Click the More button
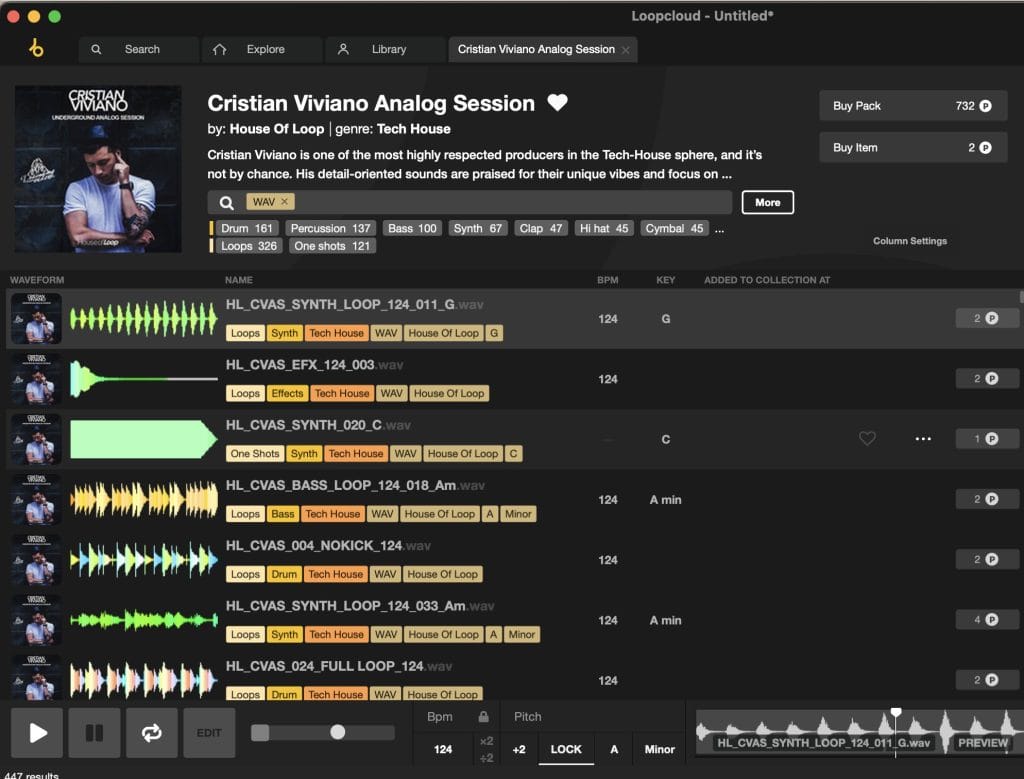 pos(768,202)
